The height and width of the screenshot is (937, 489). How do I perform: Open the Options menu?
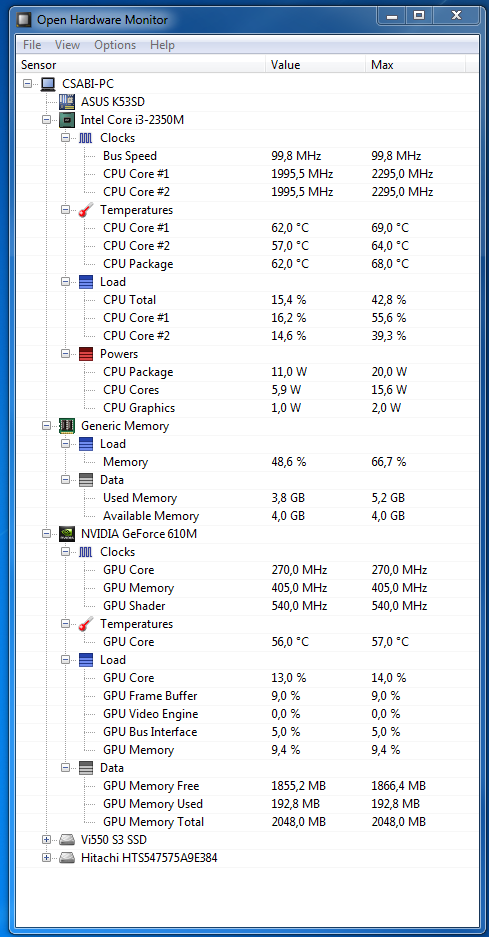(x=115, y=45)
